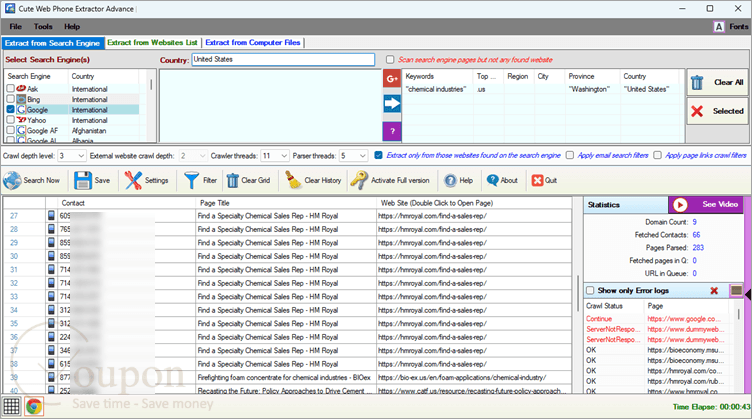Click the Web Site column header
752x419 pixels.
pos(474,203)
